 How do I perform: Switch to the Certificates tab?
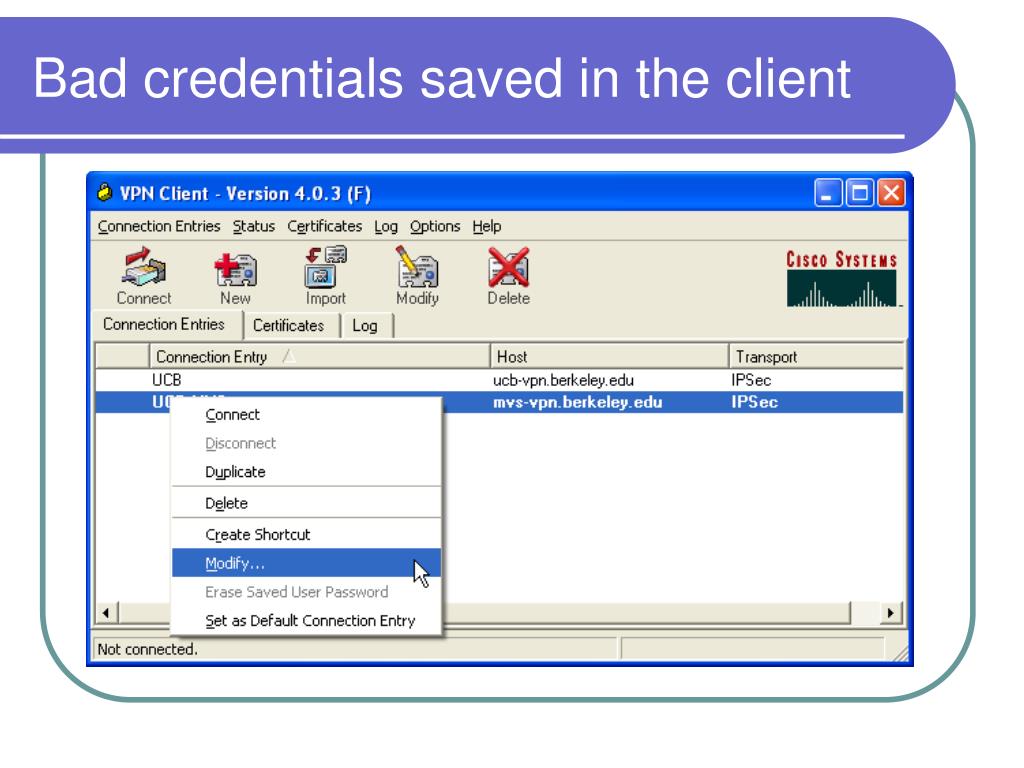point(291,325)
